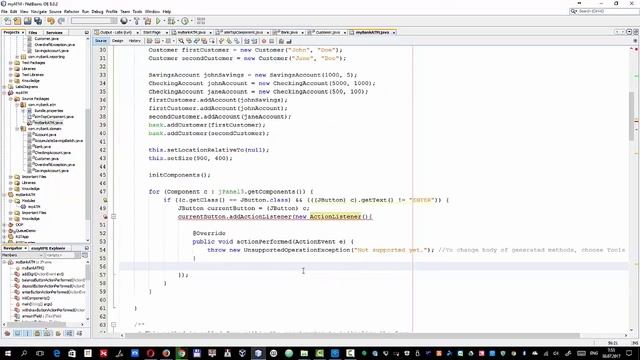Click the warning glyph at line 48

(105, 200)
